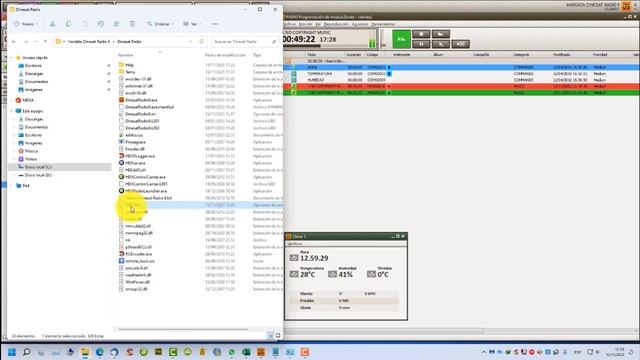Collapse the Este equipo tree node

point(11,111)
